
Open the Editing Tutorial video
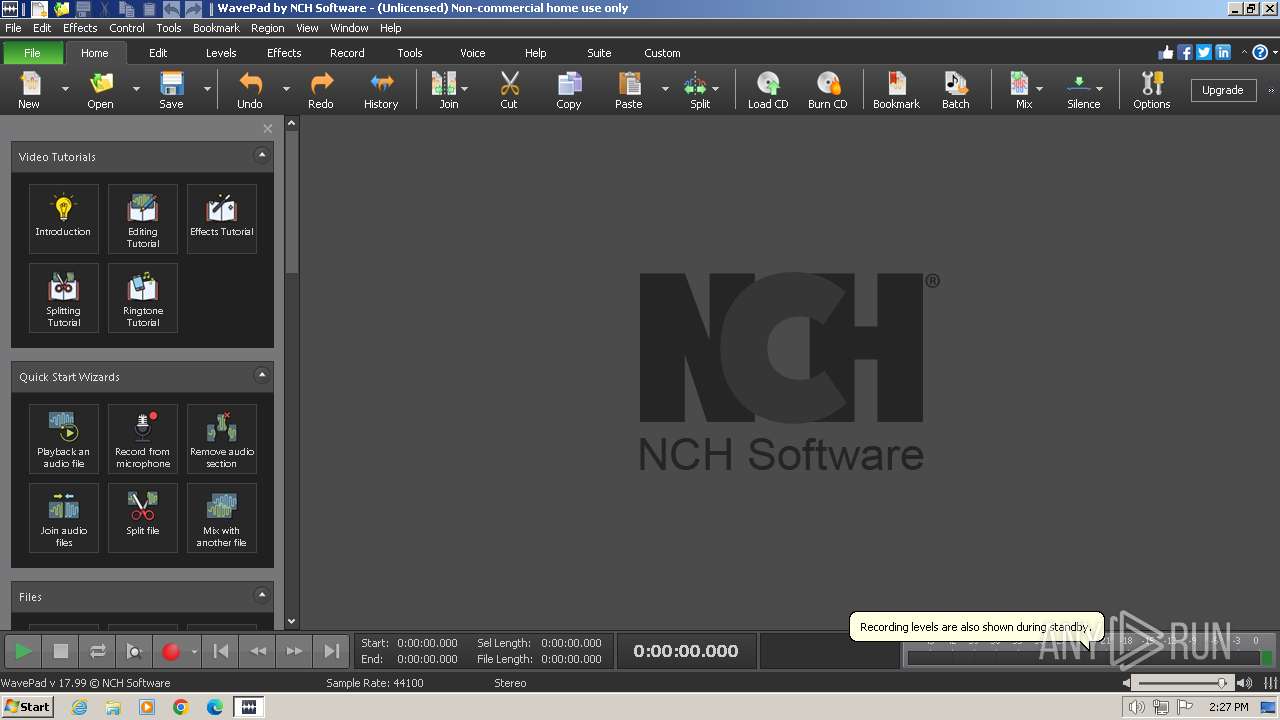point(143,218)
